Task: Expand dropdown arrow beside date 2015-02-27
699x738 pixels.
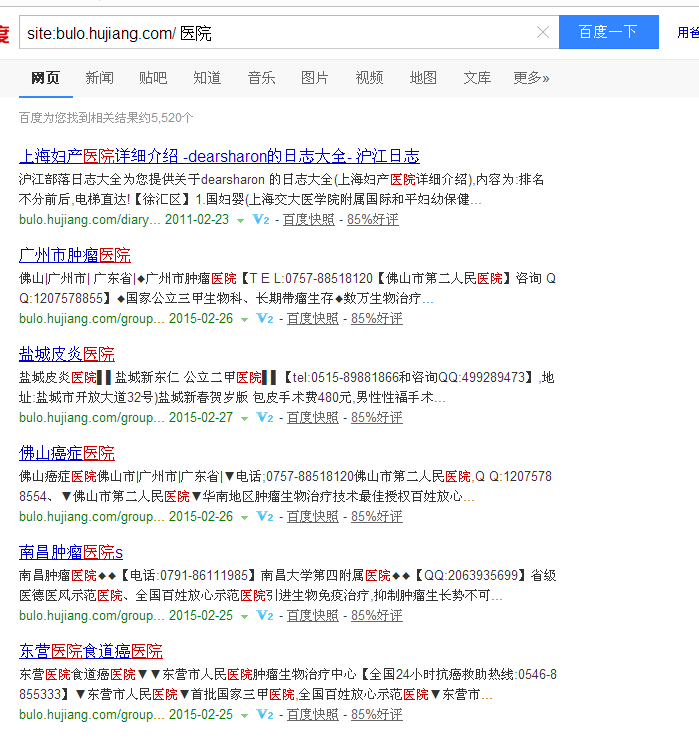Action: pyautogui.click(x=244, y=418)
